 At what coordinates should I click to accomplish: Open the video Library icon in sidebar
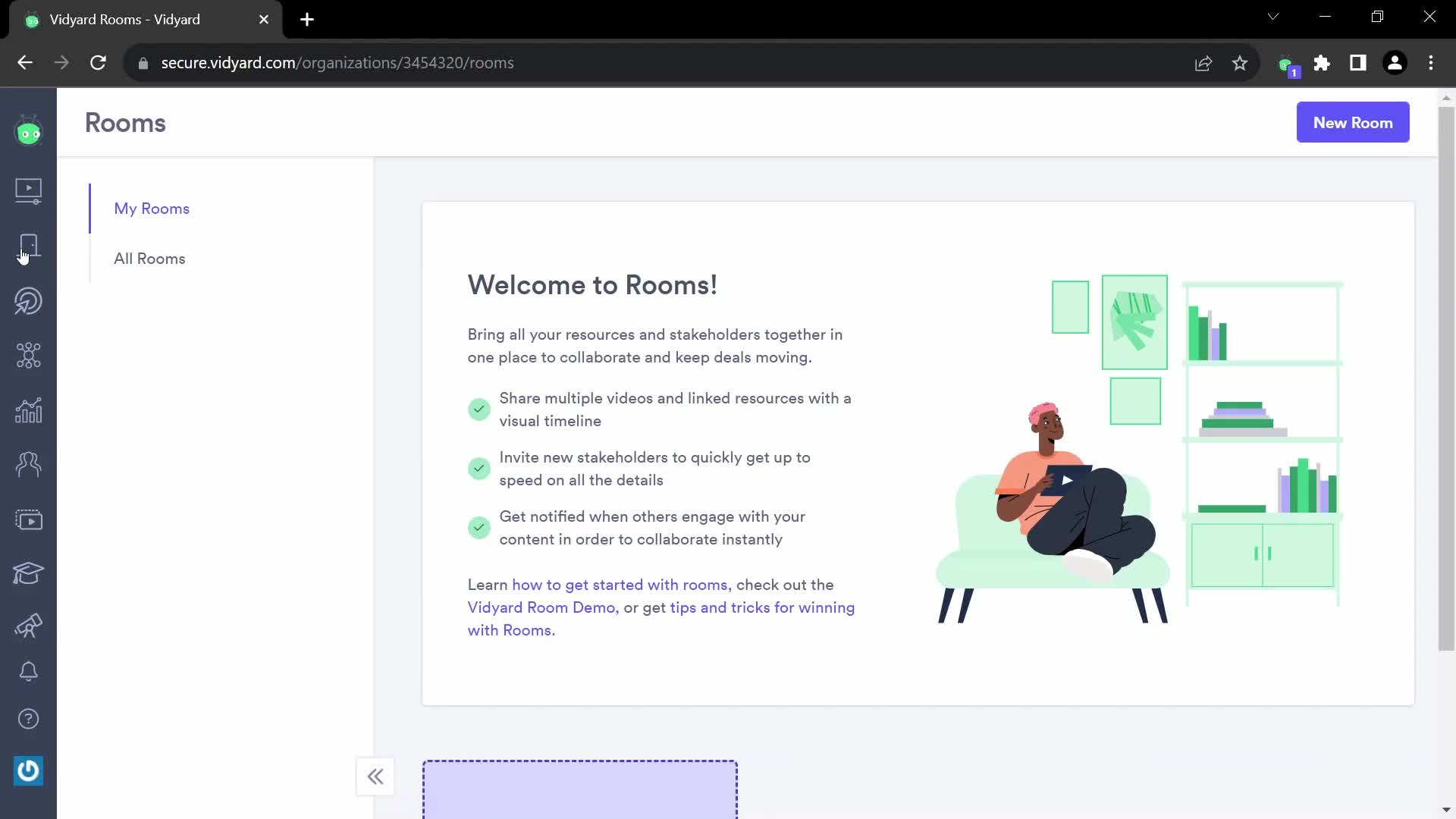coord(28,191)
